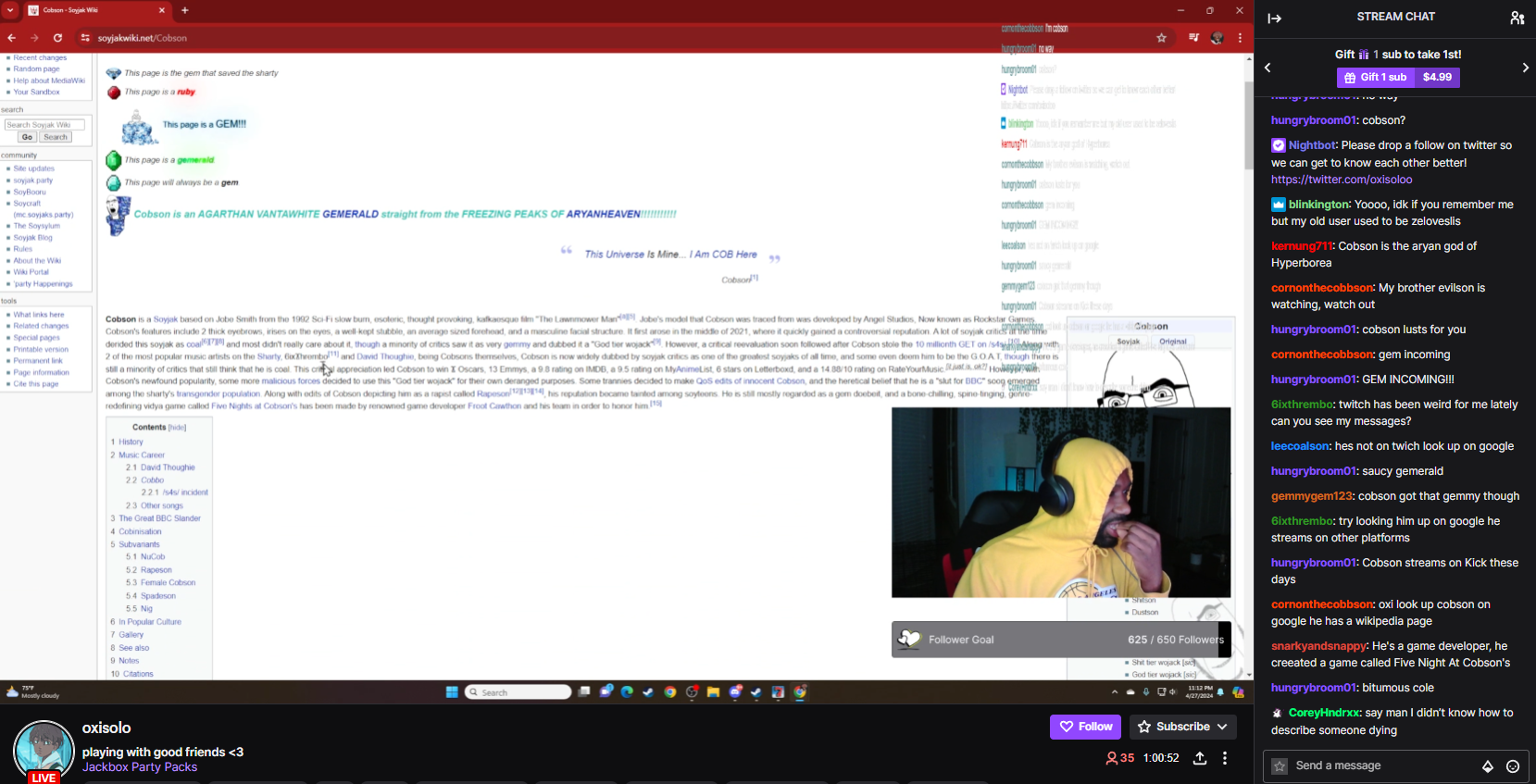Click the Windows Start button in taskbar

(452, 692)
